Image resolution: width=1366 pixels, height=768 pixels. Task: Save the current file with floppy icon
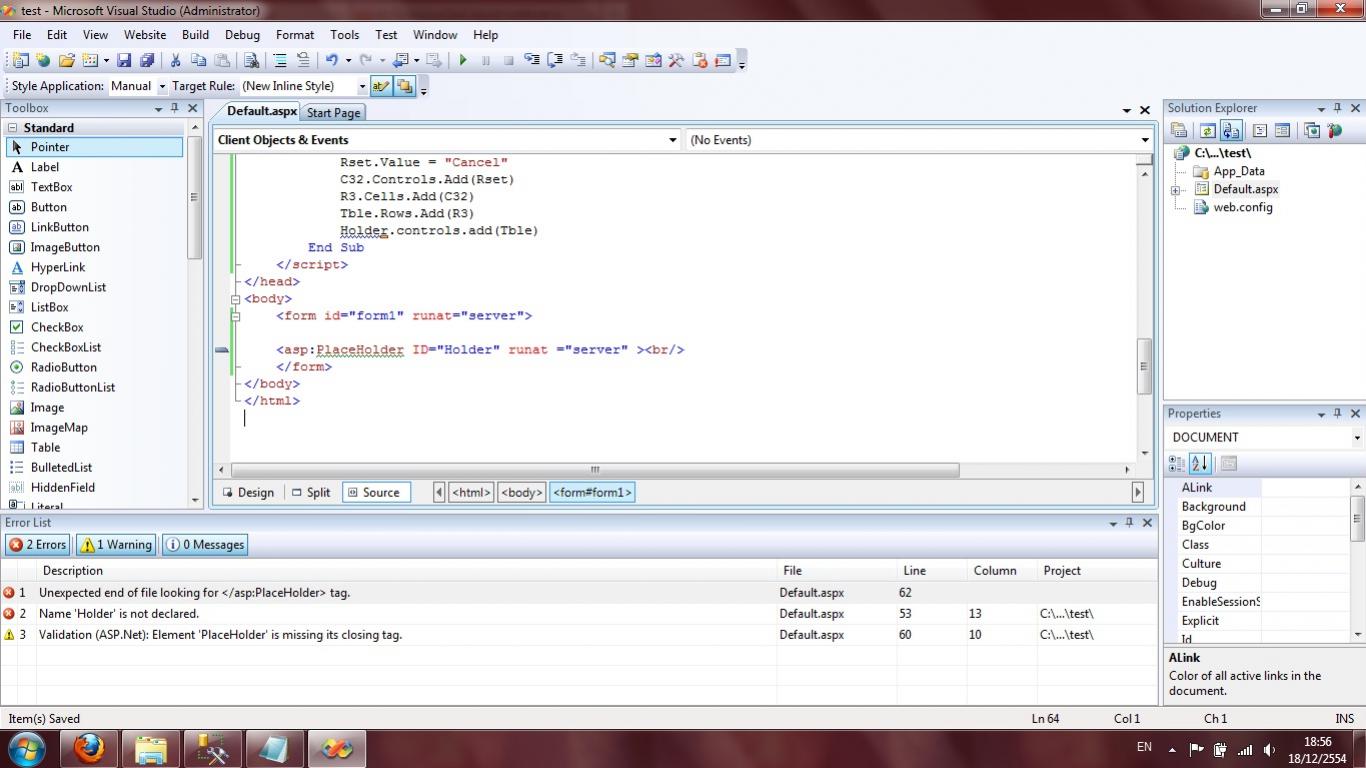pyautogui.click(x=124, y=60)
